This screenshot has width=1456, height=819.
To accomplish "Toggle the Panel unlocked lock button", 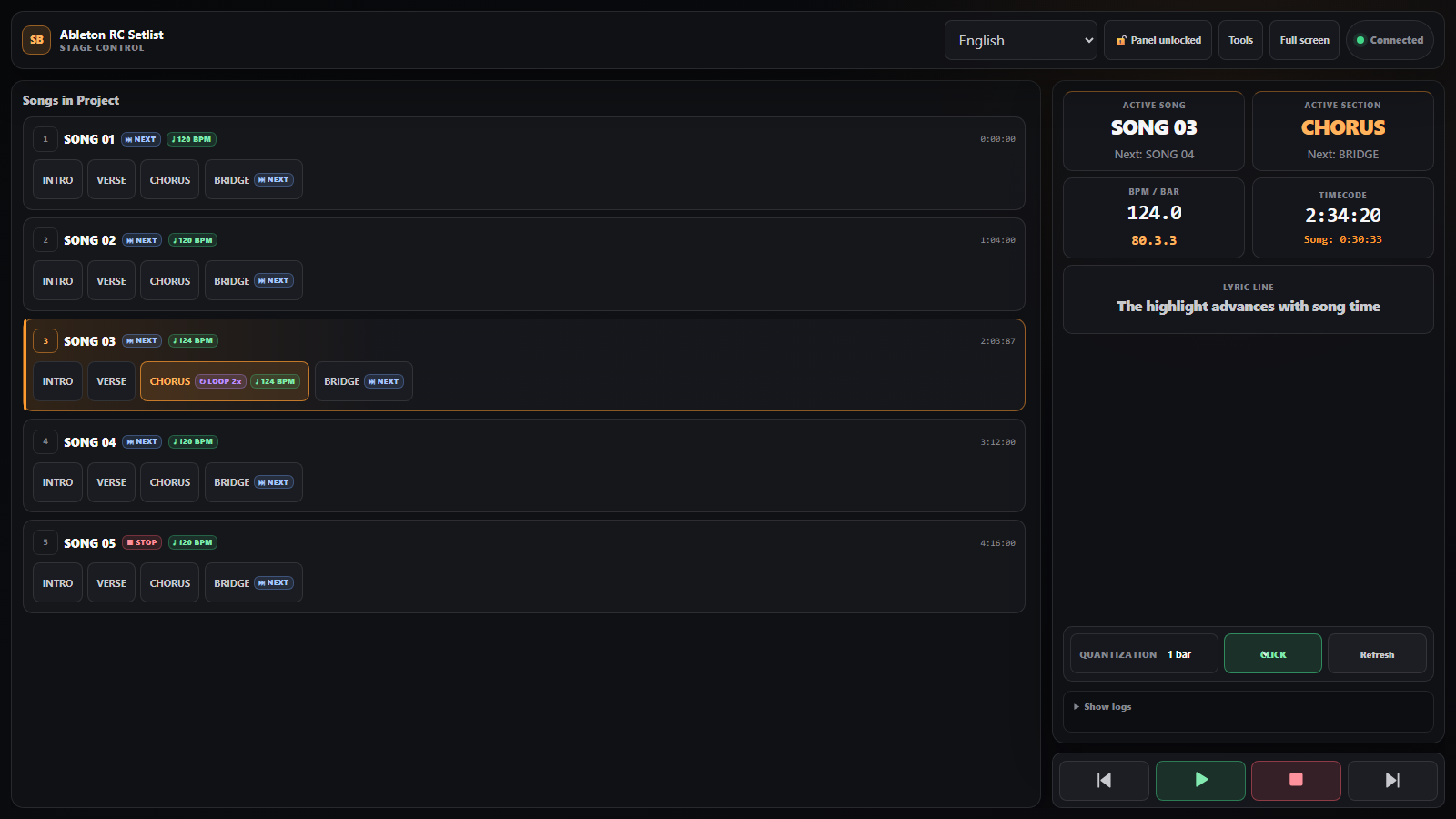I will pos(1158,40).
